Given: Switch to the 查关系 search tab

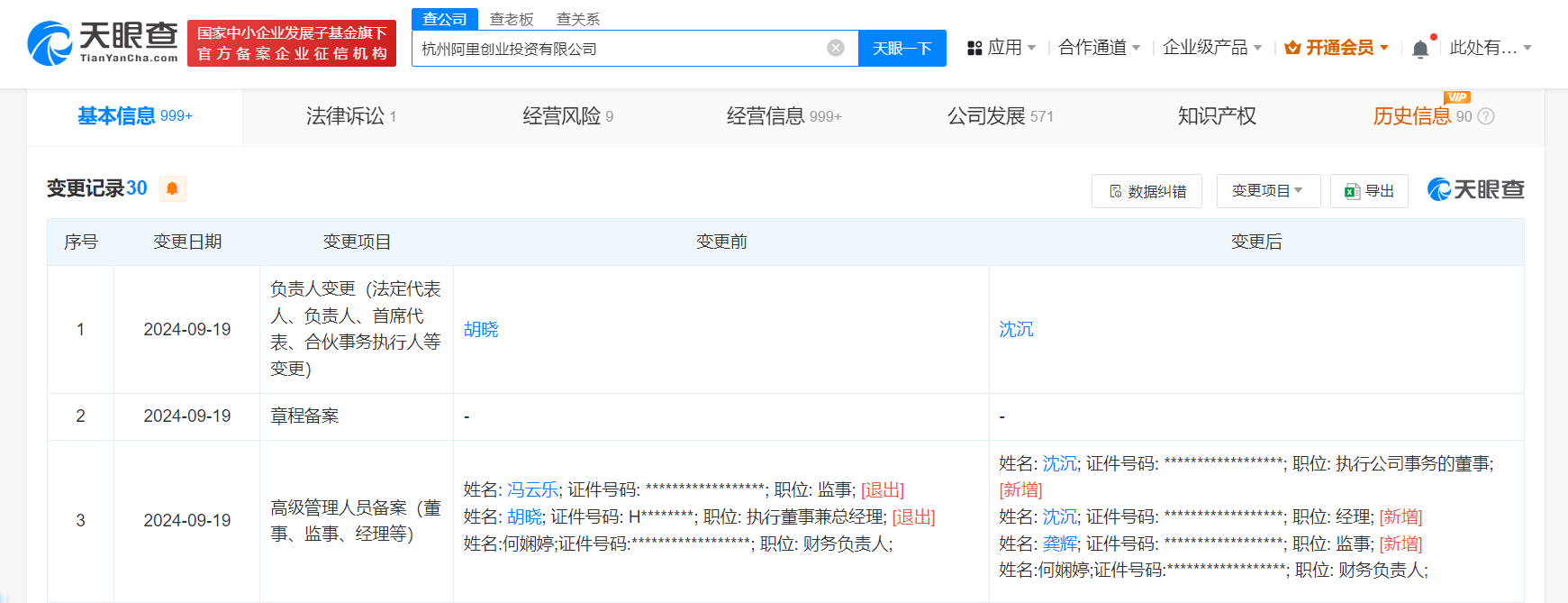Looking at the screenshot, I should pos(578,19).
